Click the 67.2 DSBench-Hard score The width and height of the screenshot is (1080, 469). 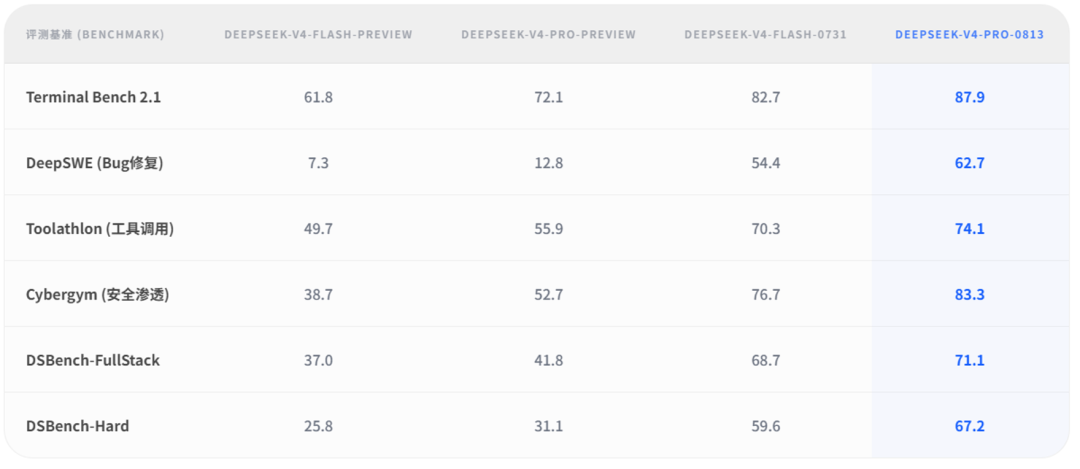pos(969,426)
